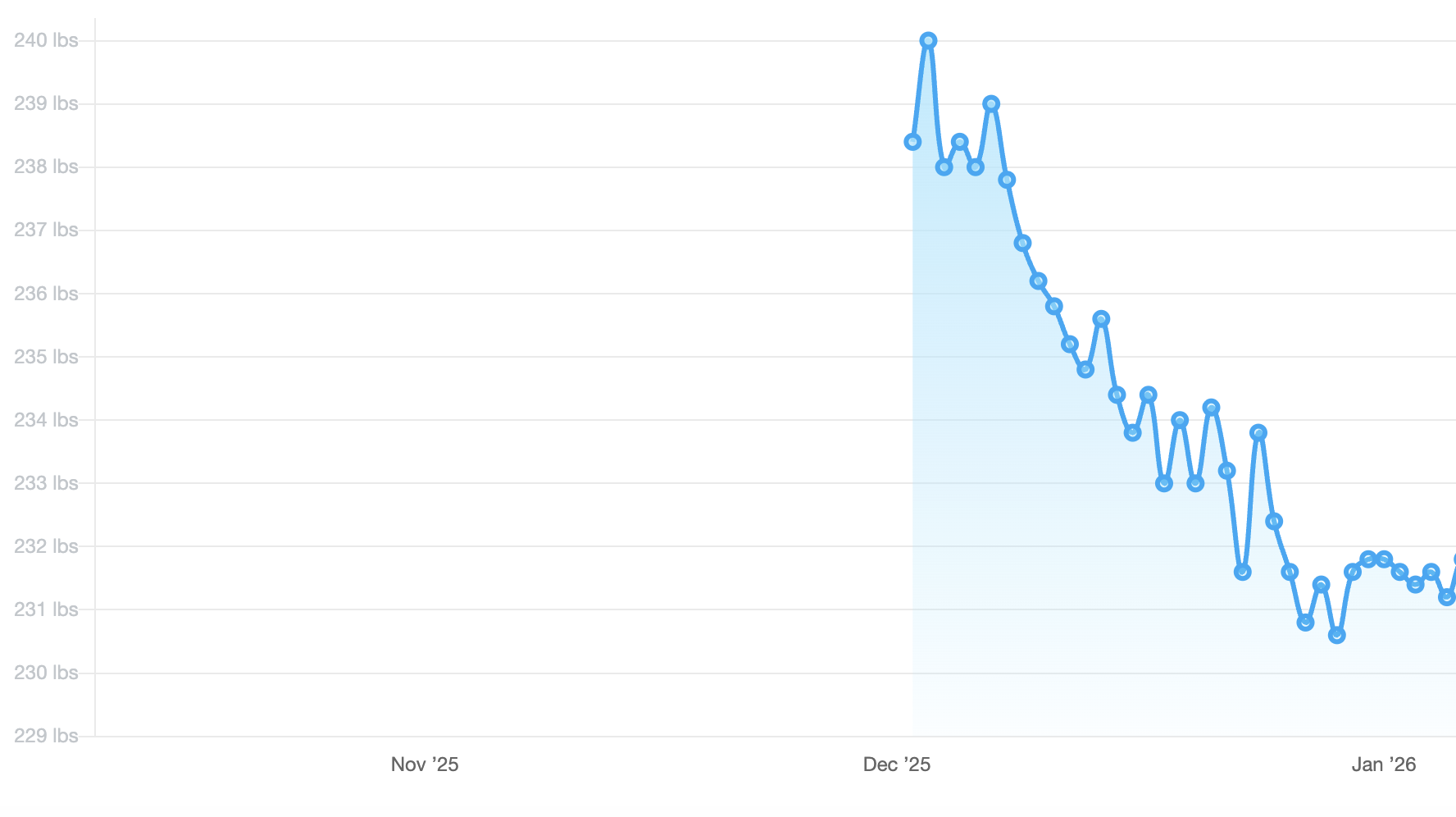The image size is (1456, 817).
Task: Select the 232 lbs axis label
Action: click(46, 546)
